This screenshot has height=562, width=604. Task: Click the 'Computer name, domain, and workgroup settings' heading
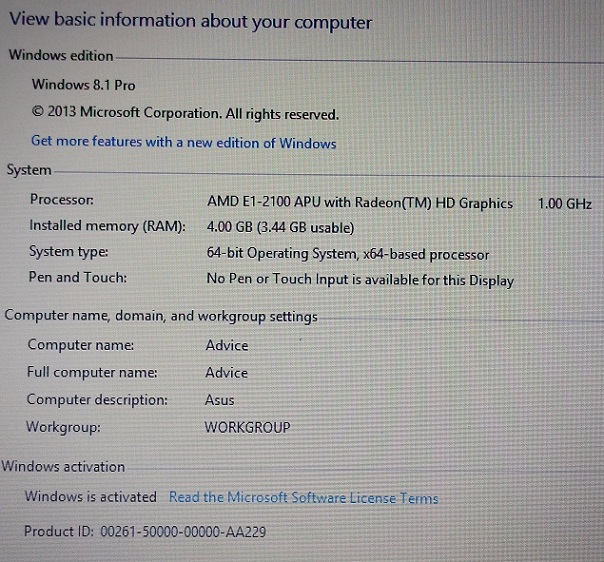click(161, 316)
